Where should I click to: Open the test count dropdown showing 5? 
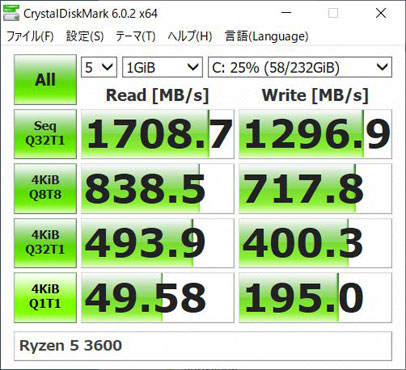tap(99, 68)
